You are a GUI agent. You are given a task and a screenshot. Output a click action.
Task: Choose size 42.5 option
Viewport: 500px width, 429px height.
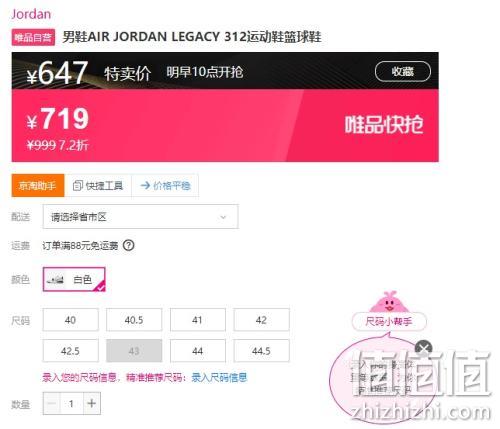[71, 351]
